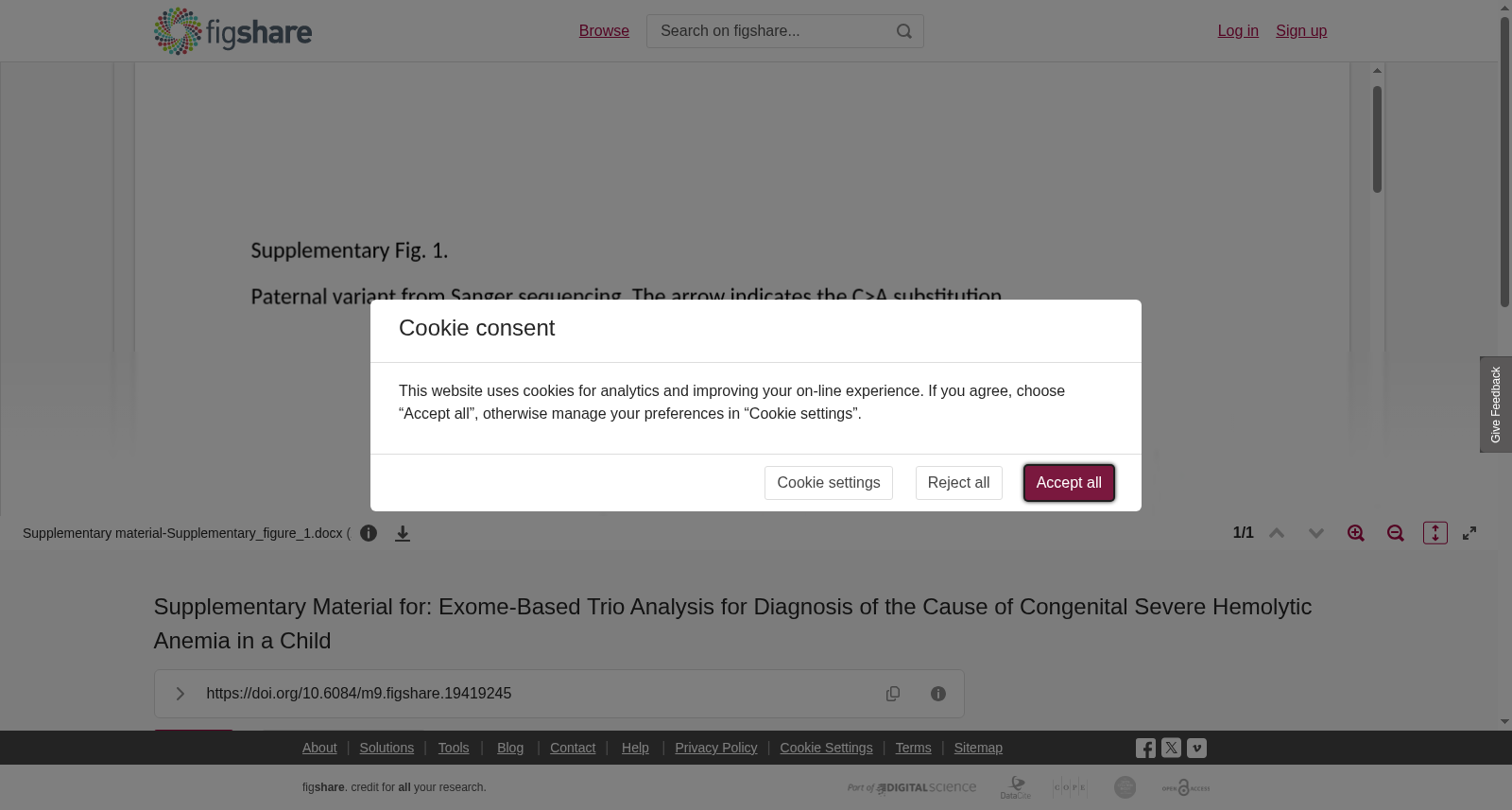The width and height of the screenshot is (1512, 810).
Task: Click the Reject all button
Action: coord(958,483)
